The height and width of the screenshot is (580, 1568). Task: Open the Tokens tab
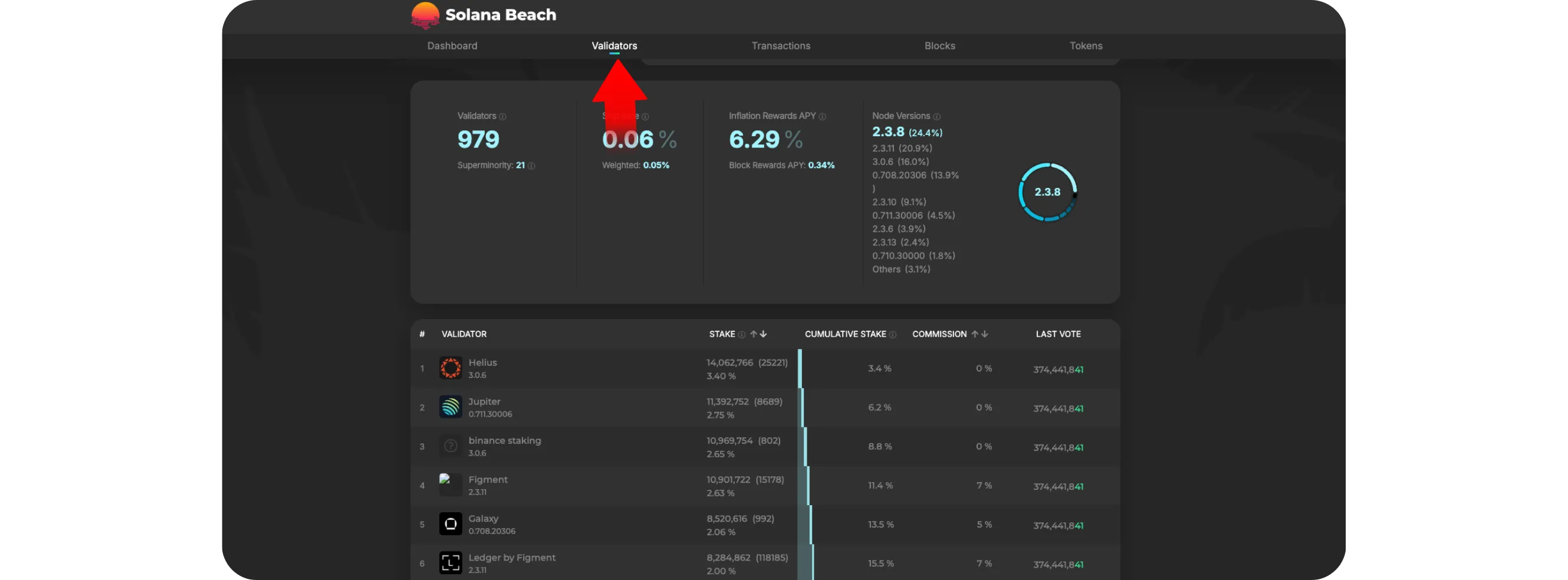tap(1085, 45)
